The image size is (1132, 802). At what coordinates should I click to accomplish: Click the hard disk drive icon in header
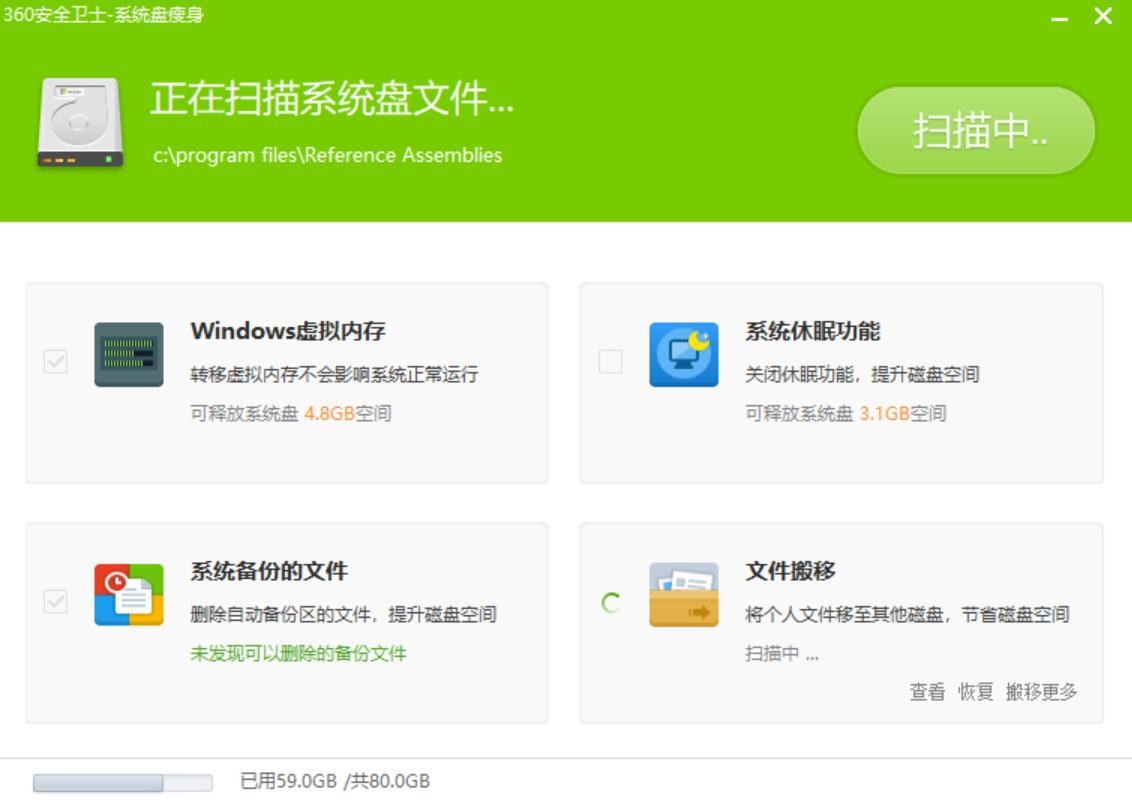tap(80, 124)
